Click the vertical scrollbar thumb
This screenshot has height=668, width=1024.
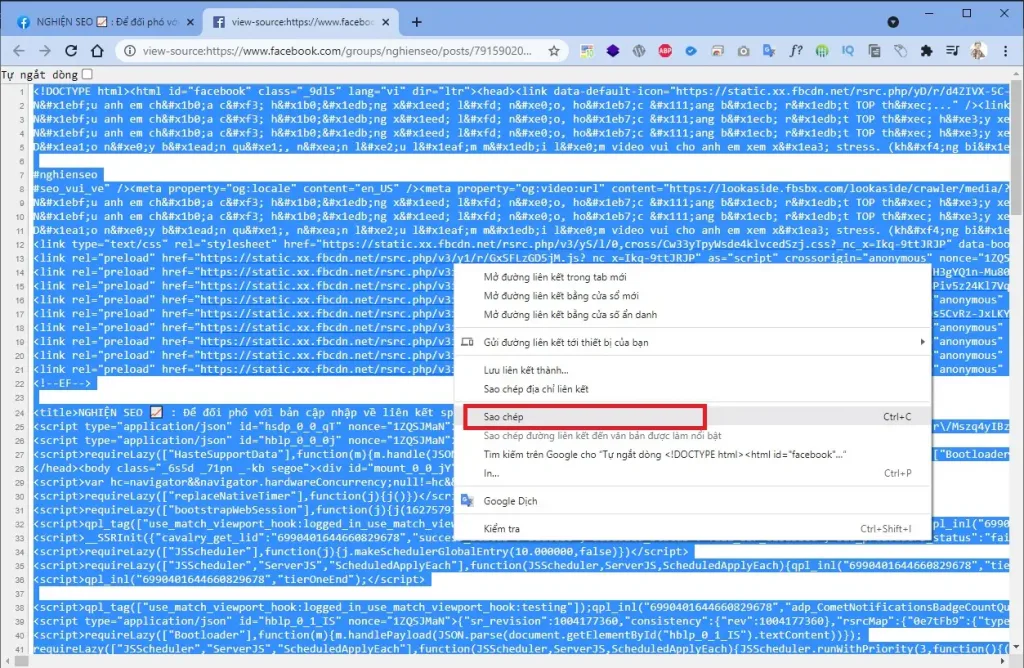click(1017, 148)
